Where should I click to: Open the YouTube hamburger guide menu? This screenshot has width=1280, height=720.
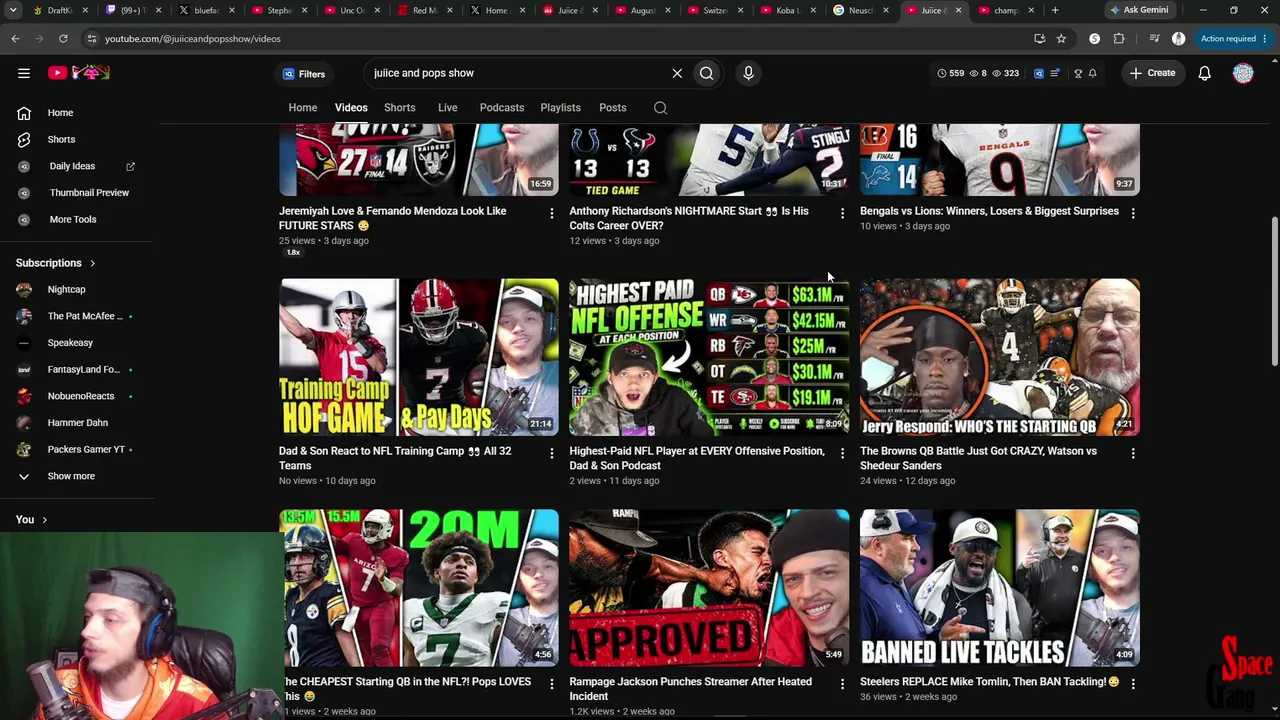click(24, 73)
